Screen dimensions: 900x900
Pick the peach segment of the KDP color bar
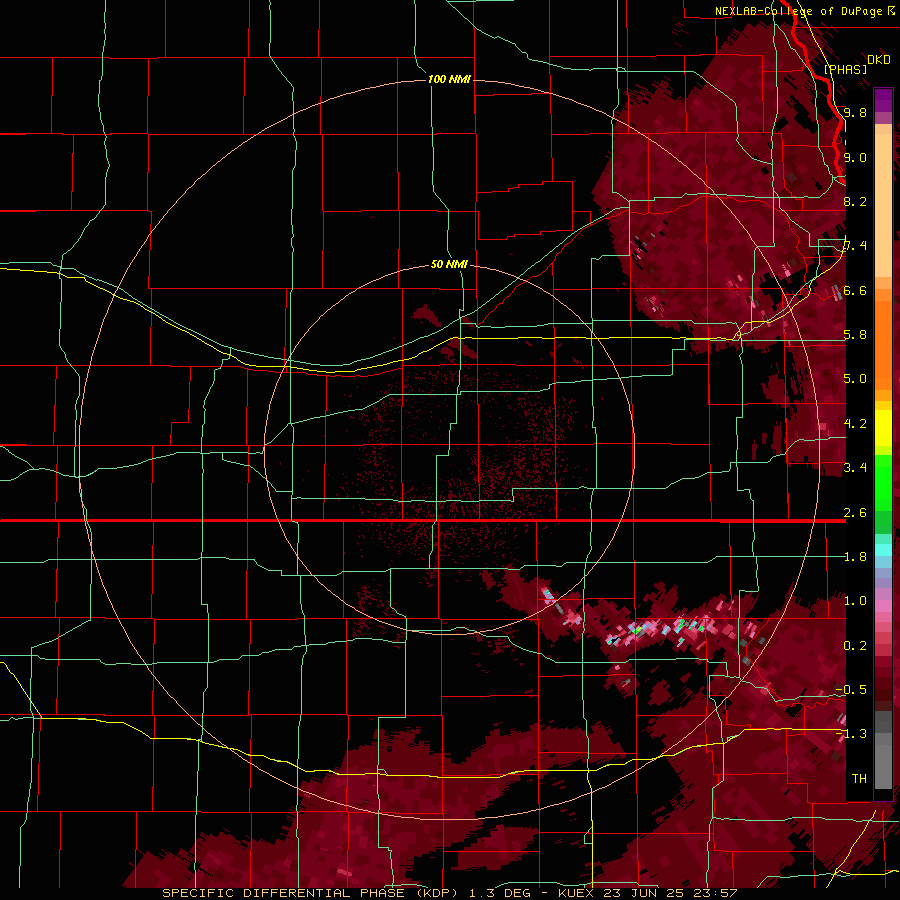pyautogui.click(x=883, y=204)
